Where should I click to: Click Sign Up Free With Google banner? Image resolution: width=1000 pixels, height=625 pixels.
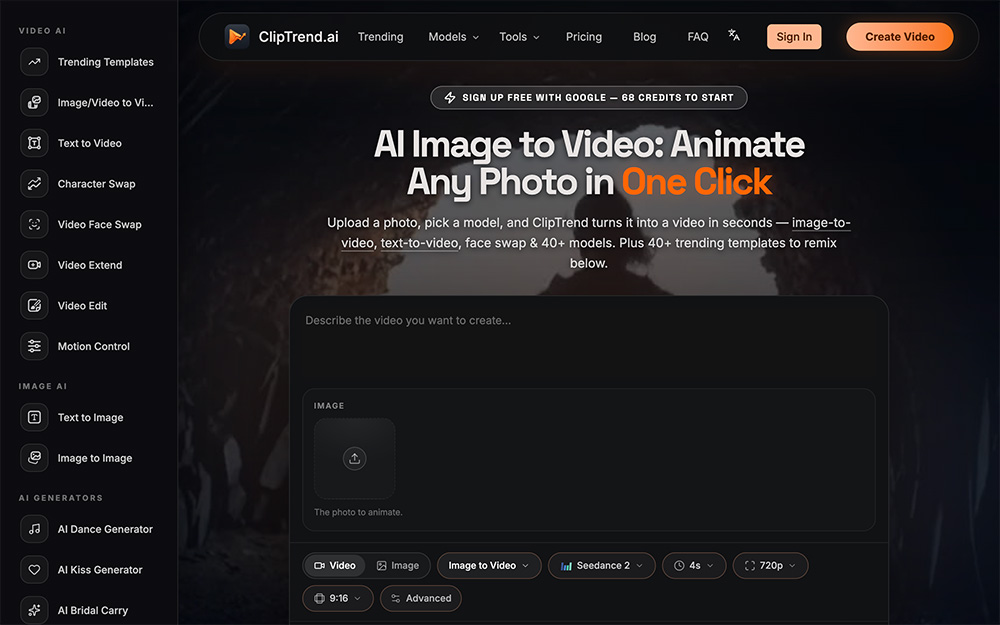(x=589, y=98)
